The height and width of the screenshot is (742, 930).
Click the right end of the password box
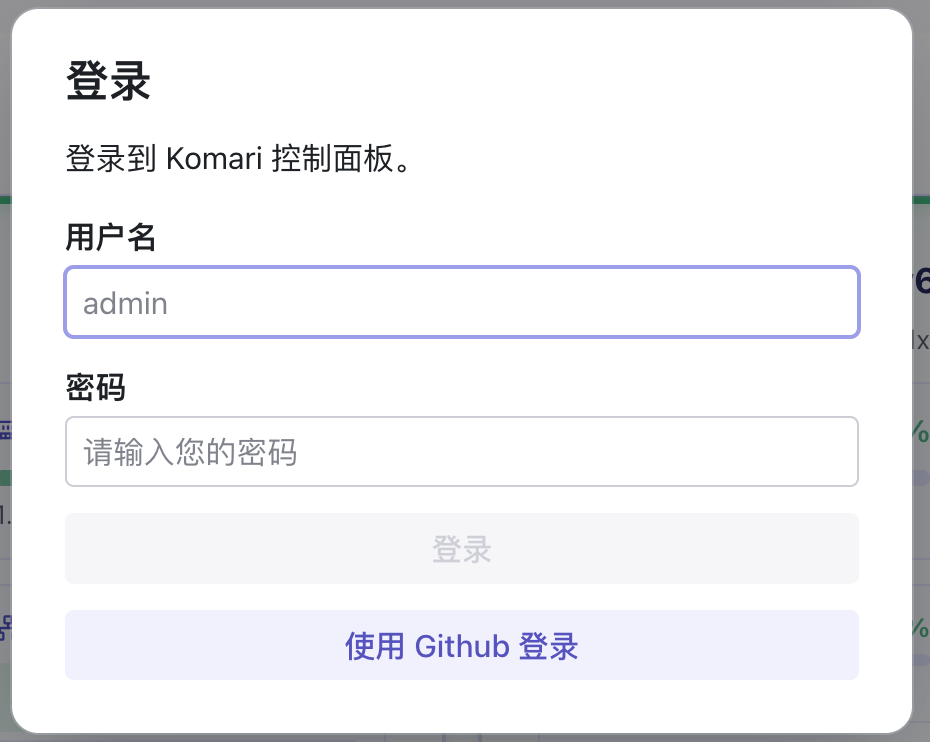835,452
